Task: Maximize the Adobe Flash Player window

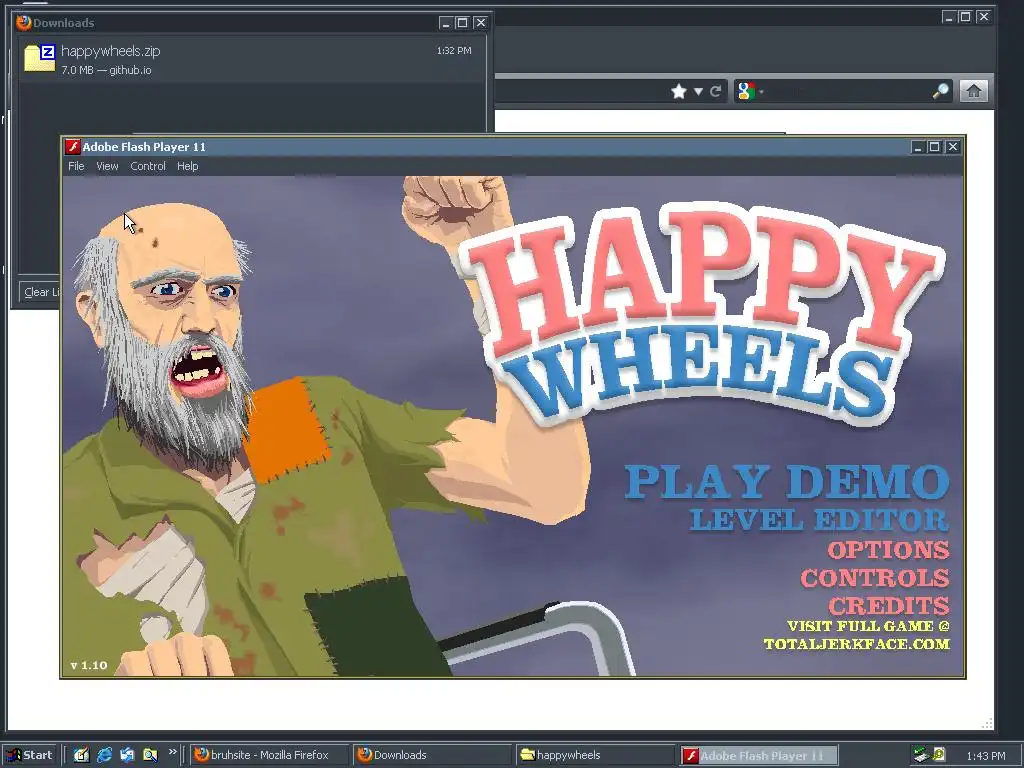Action: click(x=935, y=147)
